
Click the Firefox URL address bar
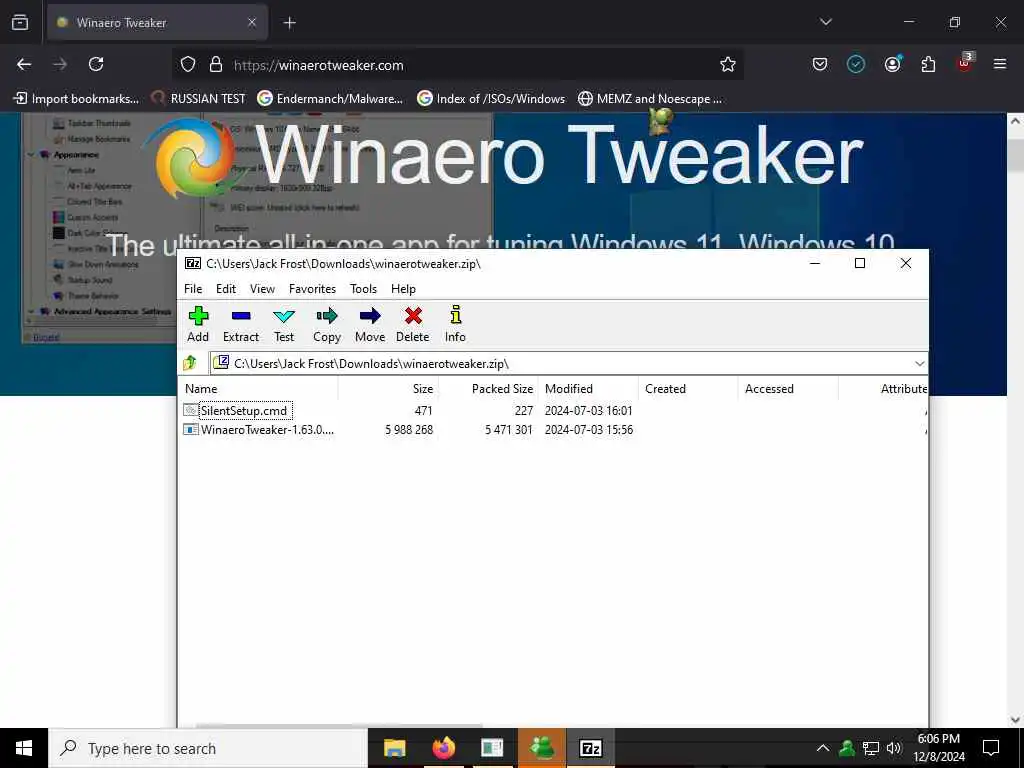[x=457, y=65]
